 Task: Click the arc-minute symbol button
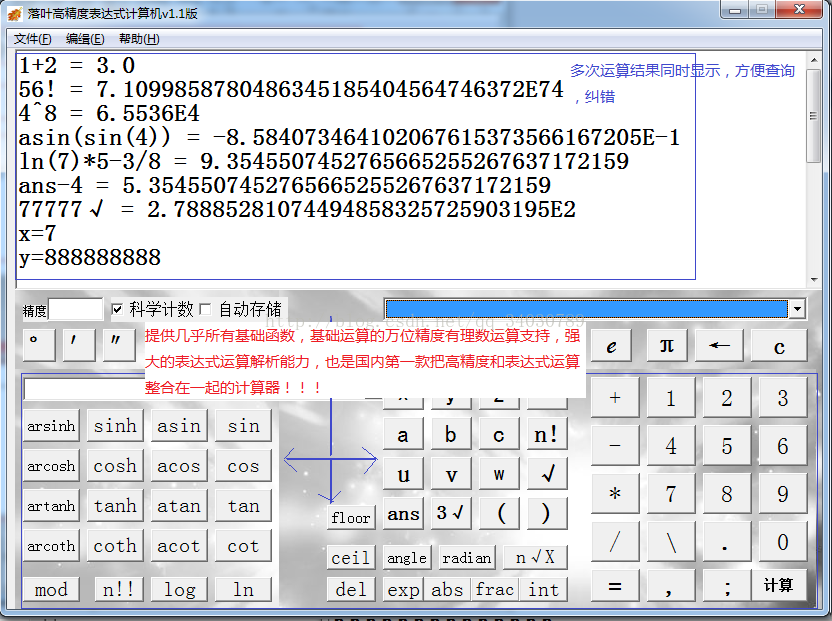click(x=79, y=344)
